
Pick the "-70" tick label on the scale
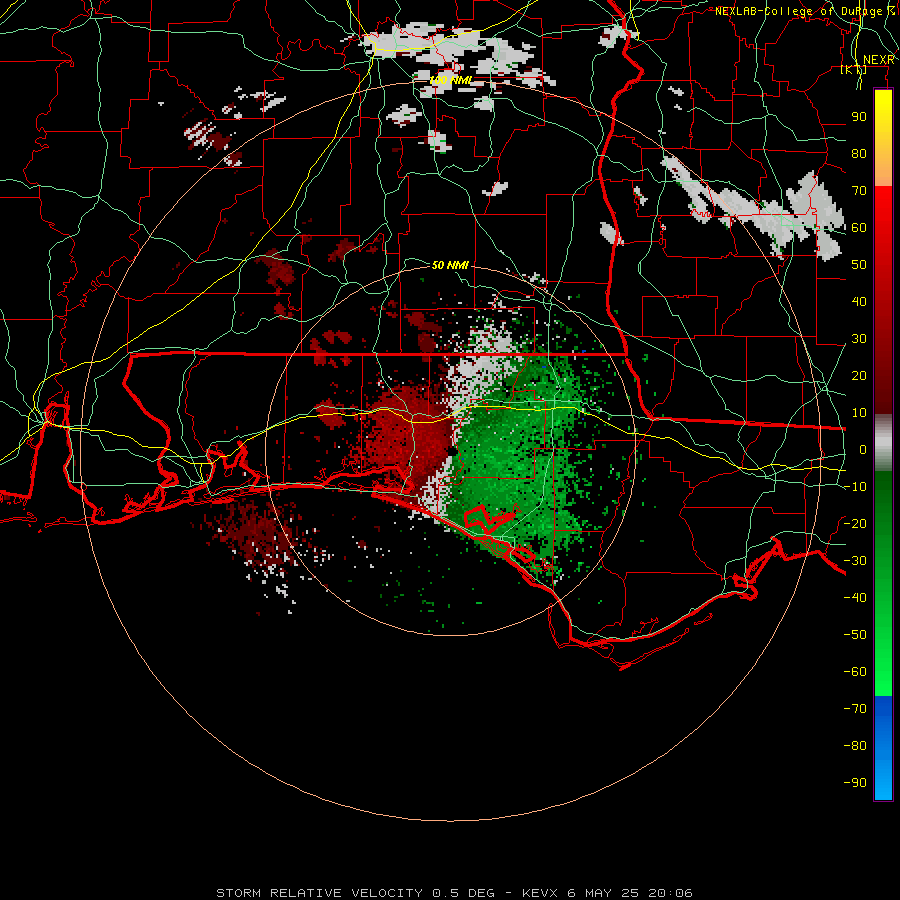(855, 708)
